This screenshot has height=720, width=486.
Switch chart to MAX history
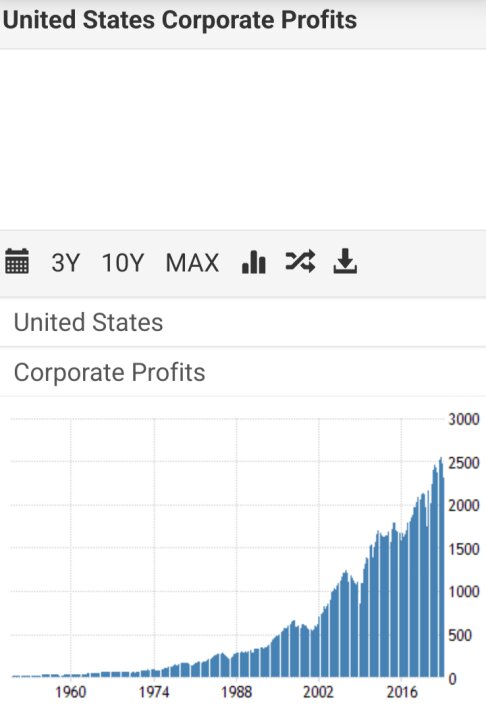[192, 263]
